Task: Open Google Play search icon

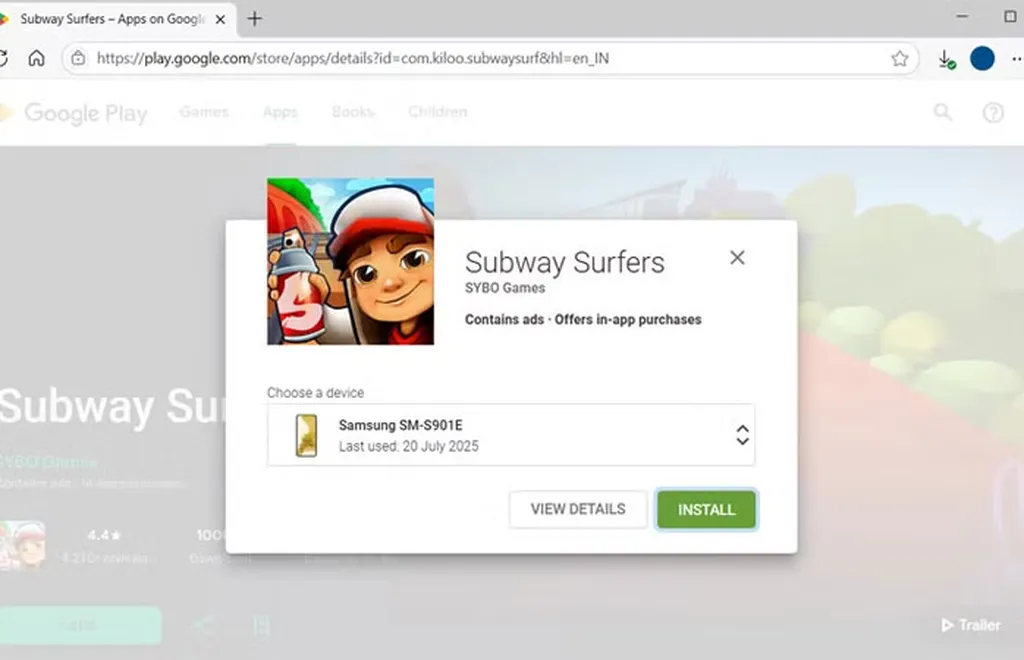Action: (942, 112)
